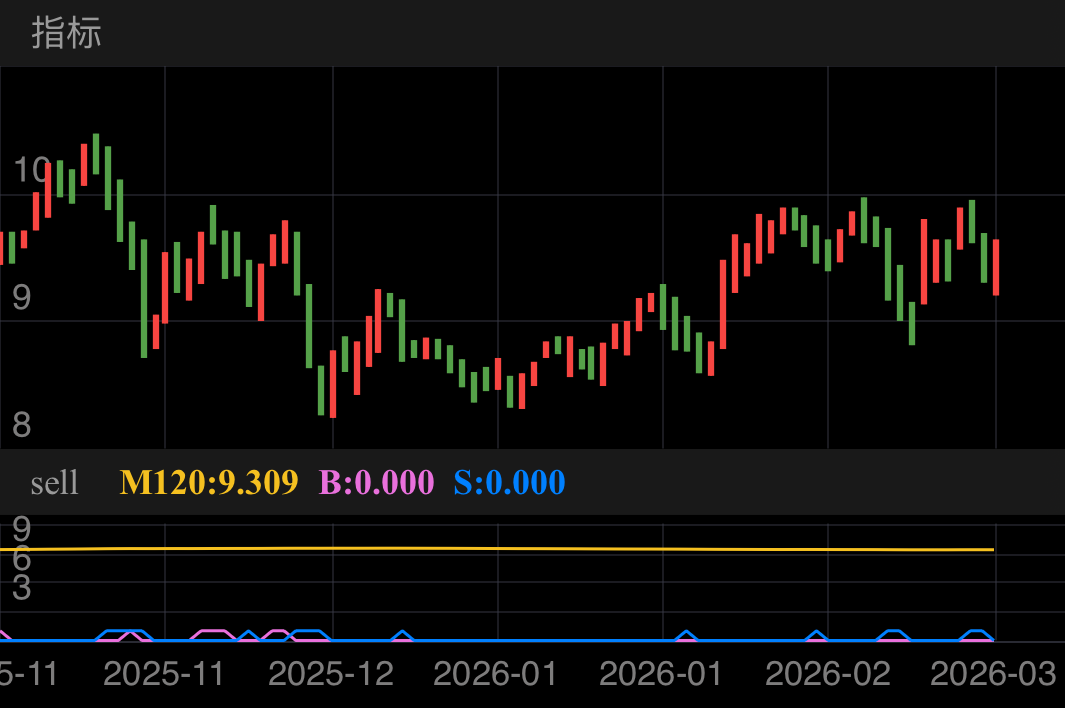1065x708 pixels.
Task: Click the yellow M120 moving average line
Action: tap(500, 549)
